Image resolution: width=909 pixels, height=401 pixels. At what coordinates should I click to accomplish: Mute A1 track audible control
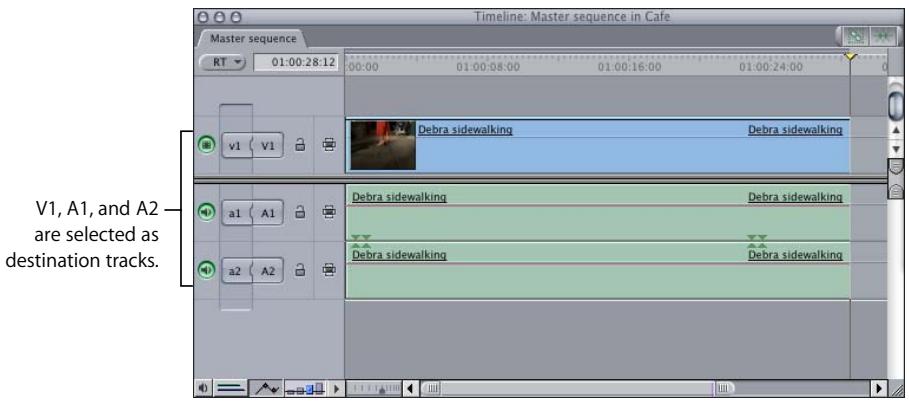tap(207, 212)
